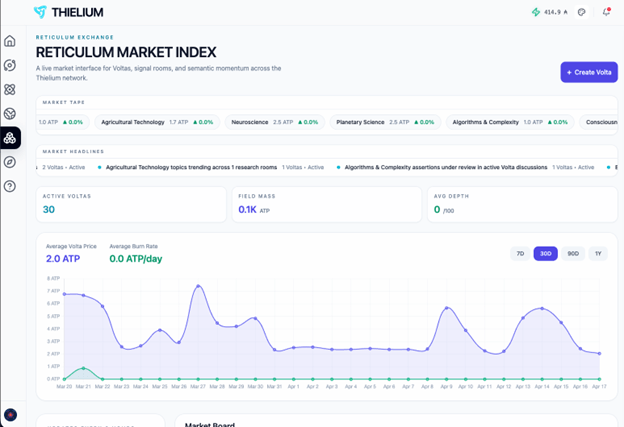624x427 pixels.
Task: Select the 30D time range
Action: click(x=545, y=254)
